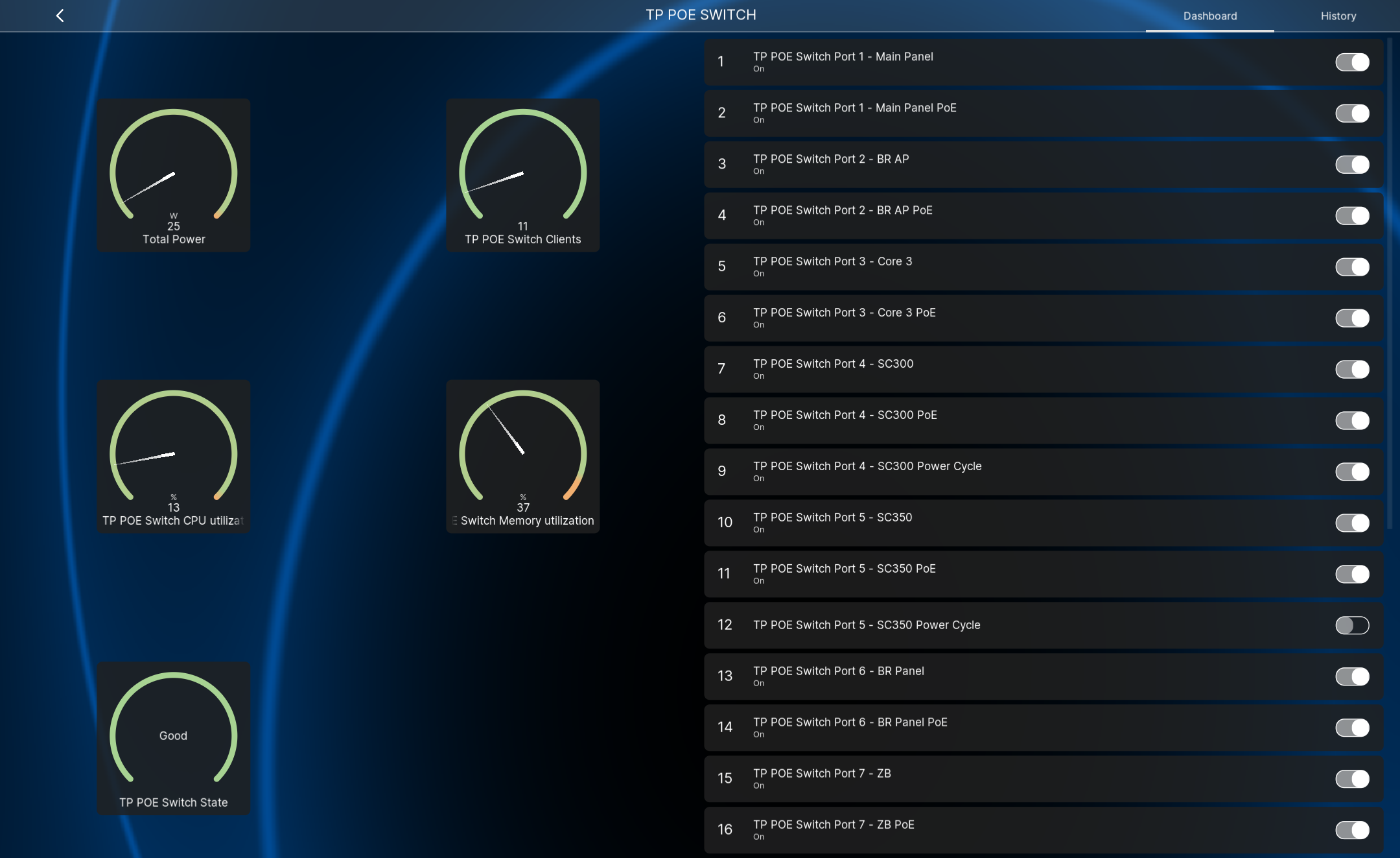The width and height of the screenshot is (1400, 858).
Task: Switch off Port 3 Core 3 PoE toggle
Action: coord(1352,318)
